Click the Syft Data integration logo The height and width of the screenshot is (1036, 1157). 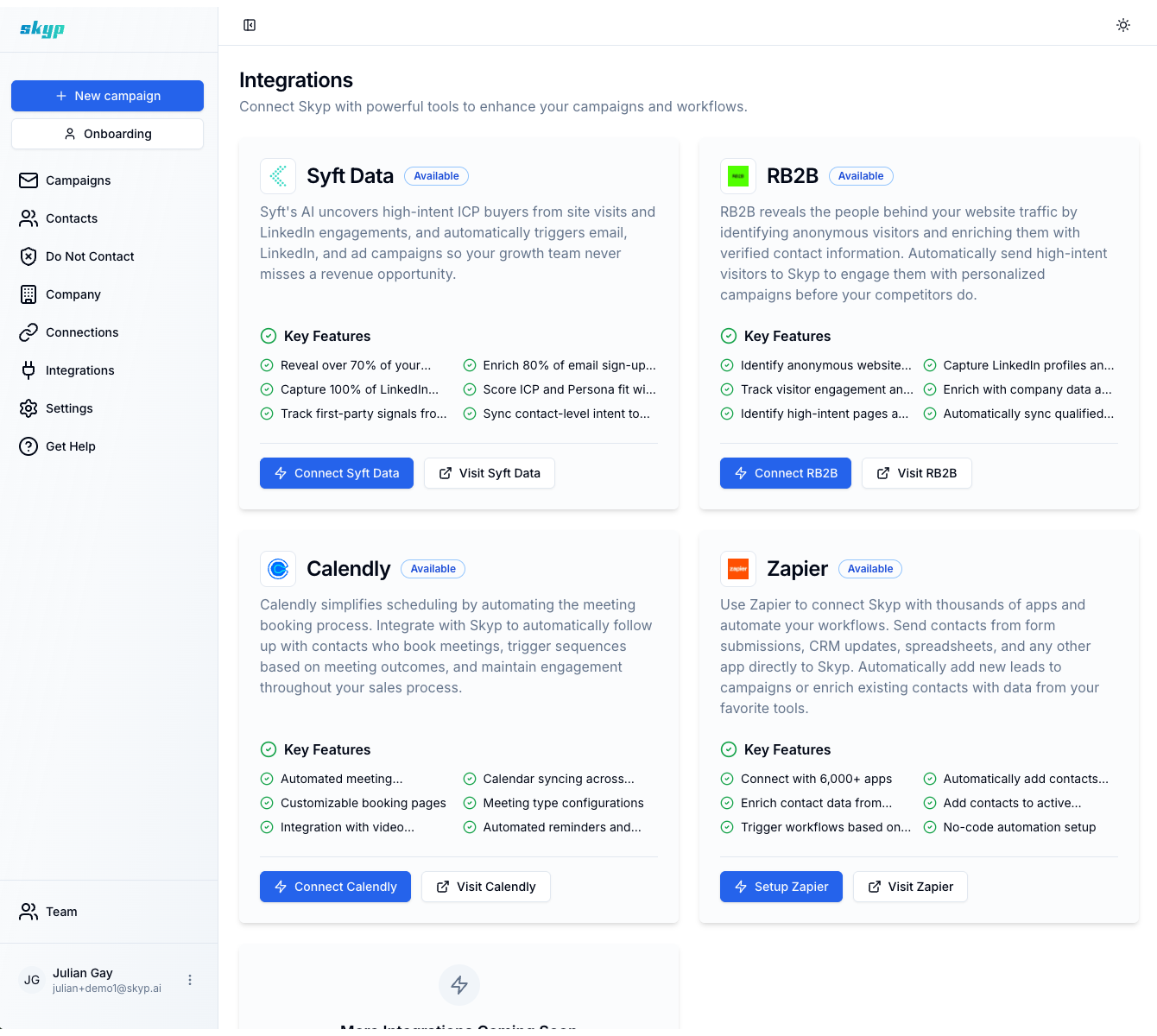(x=278, y=175)
